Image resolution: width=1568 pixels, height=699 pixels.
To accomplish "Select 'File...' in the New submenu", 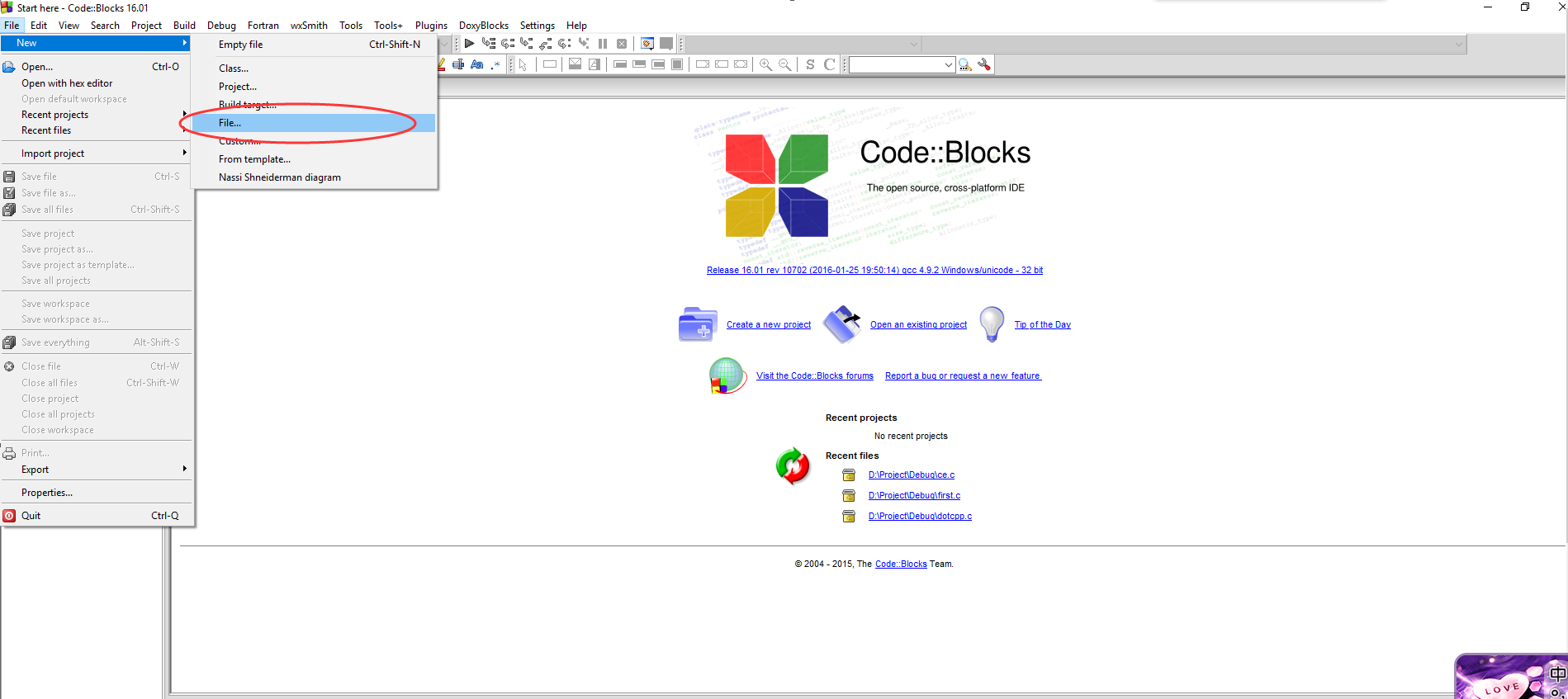I will click(x=230, y=123).
